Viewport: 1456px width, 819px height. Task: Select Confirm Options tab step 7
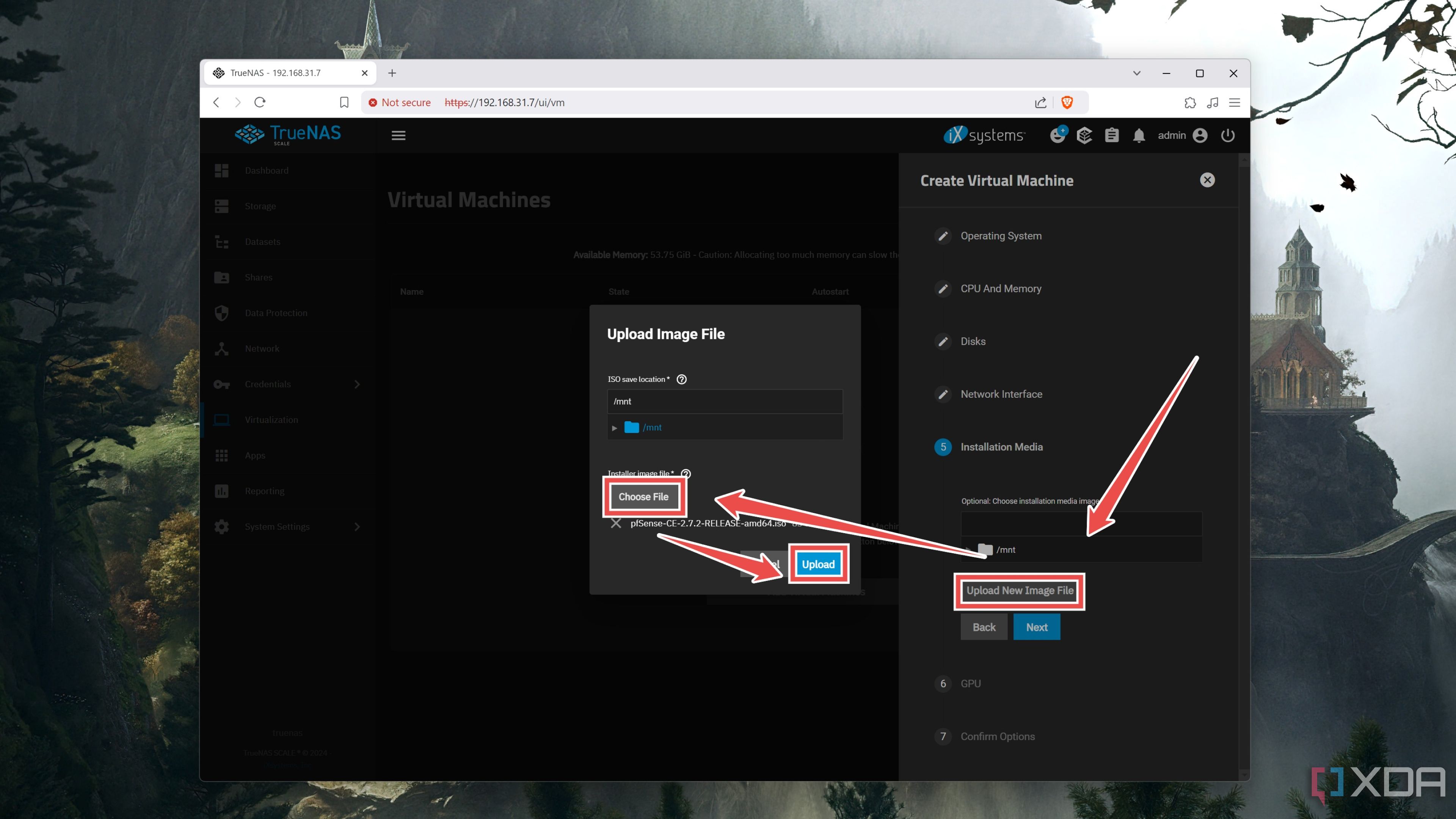tap(997, 736)
